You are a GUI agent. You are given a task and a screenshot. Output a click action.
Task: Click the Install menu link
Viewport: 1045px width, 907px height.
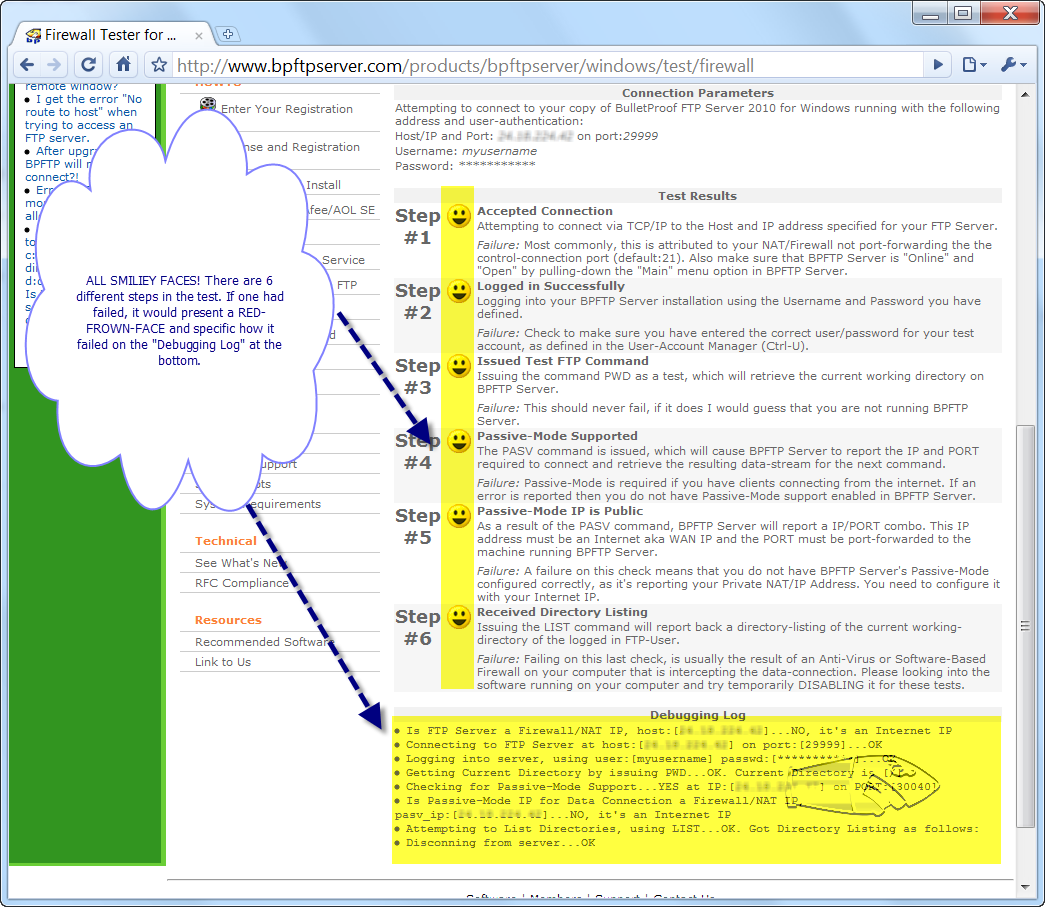[x=323, y=185]
